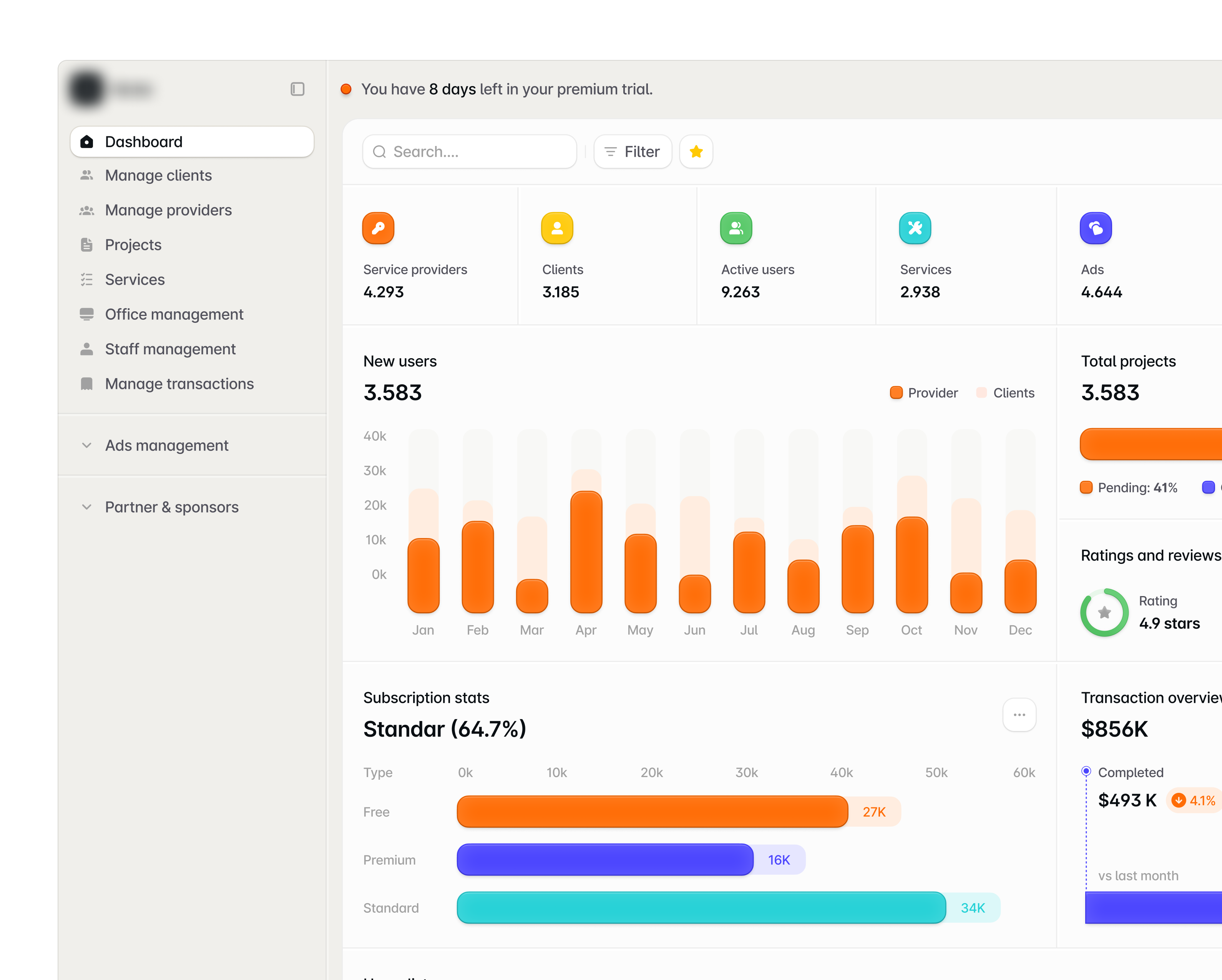This screenshot has width=1222, height=980.
Task: Click the orange Service providers key icon
Action: [378, 228]
